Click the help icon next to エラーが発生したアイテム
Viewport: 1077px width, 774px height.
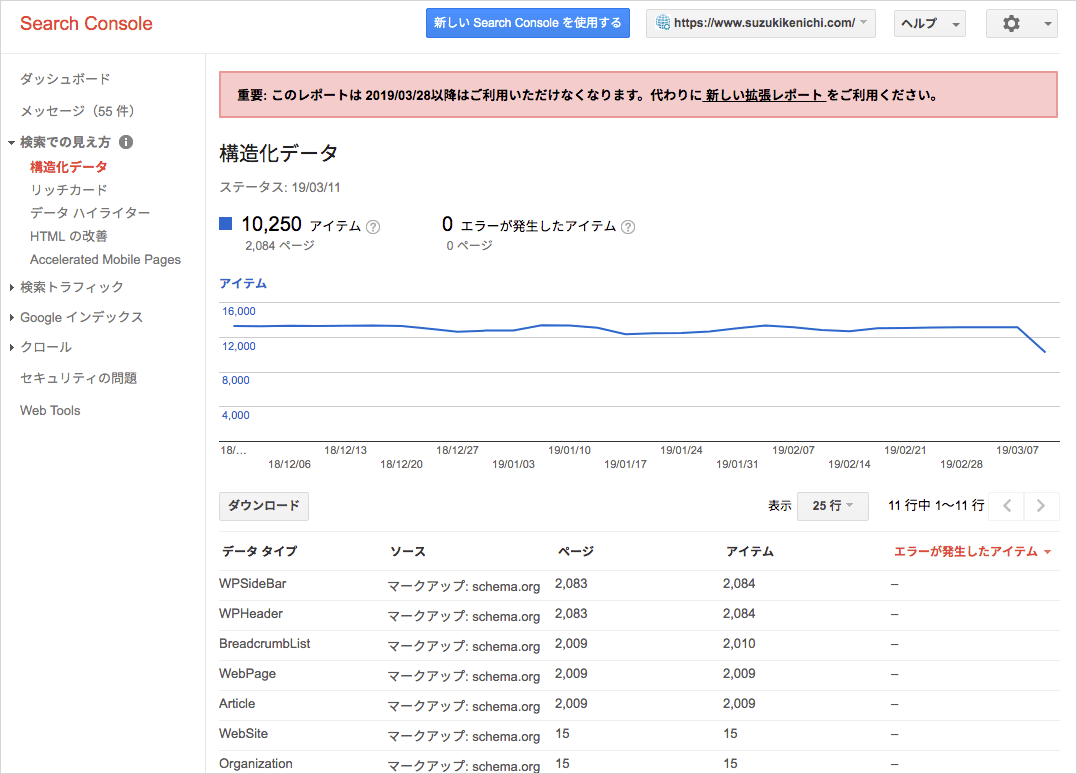click(x=628, y=227)
